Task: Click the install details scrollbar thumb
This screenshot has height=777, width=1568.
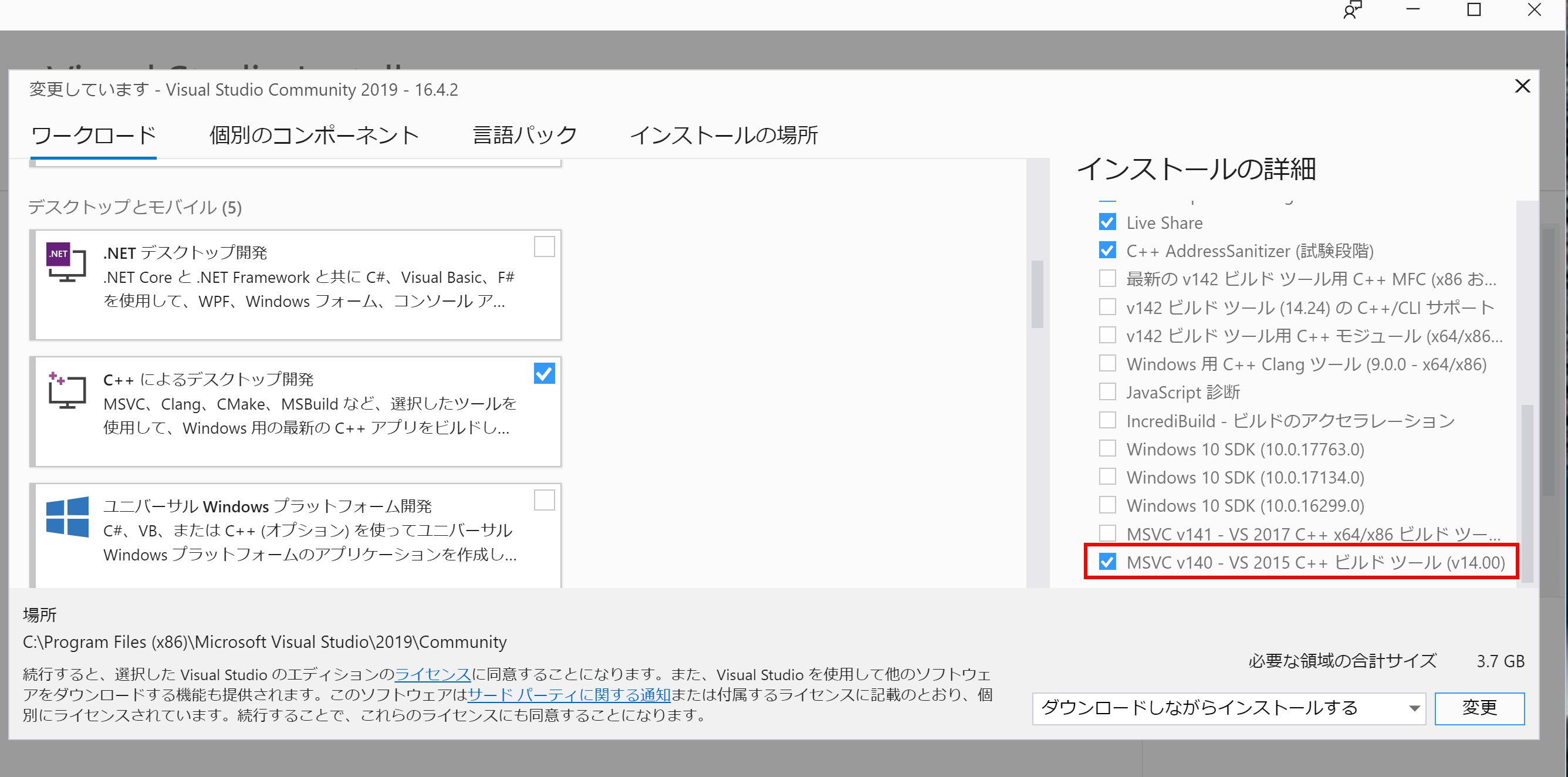Action: (1528, 493)
